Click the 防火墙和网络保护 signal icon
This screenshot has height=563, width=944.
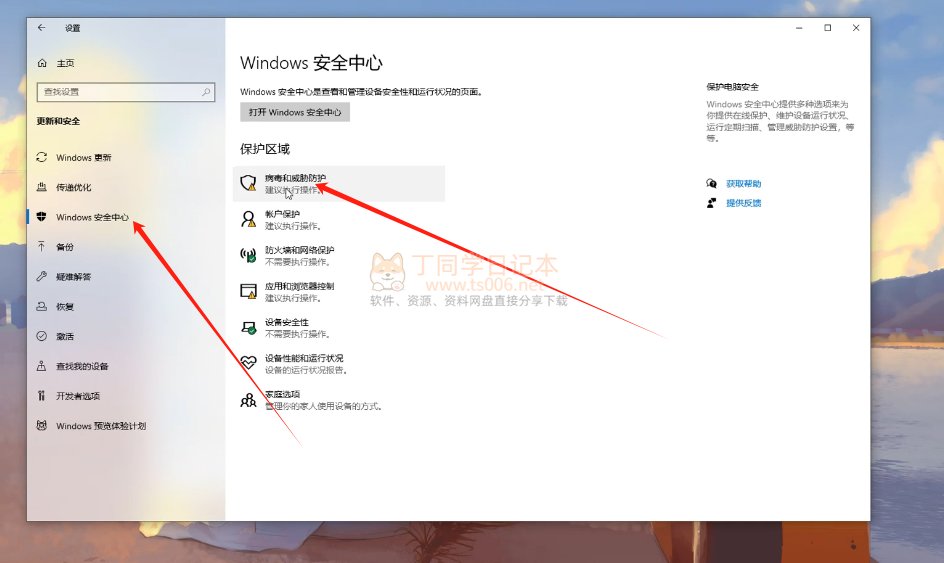pyautogui.click(x=248, y=255)
